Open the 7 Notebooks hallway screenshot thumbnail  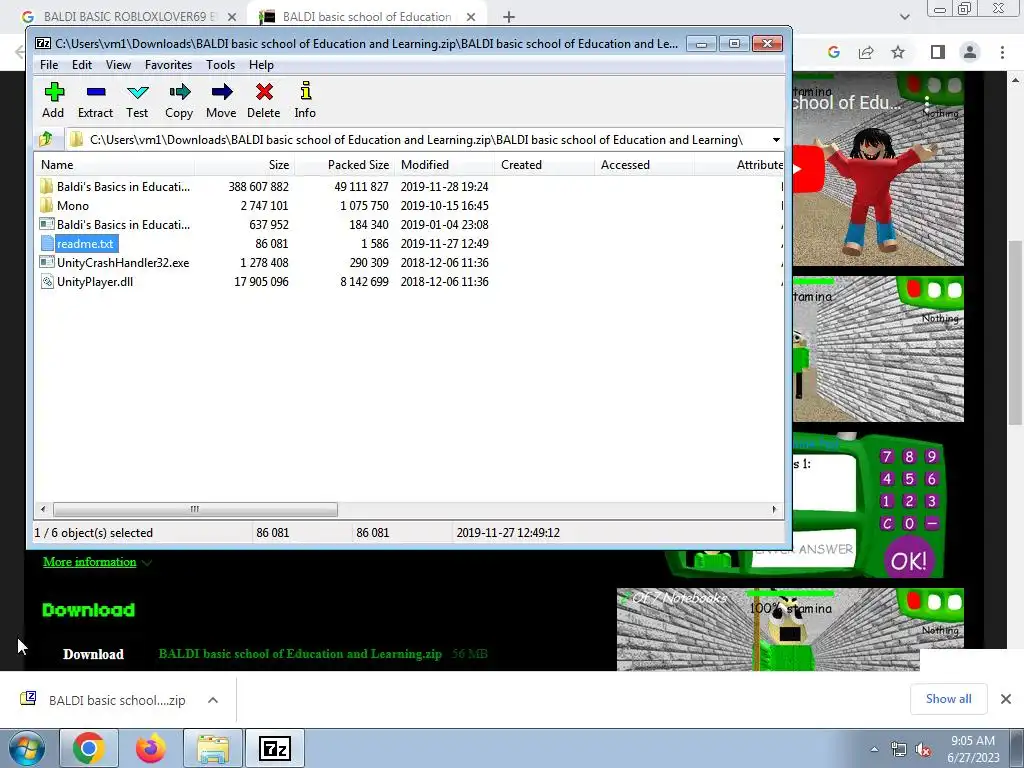coord(790,630)
